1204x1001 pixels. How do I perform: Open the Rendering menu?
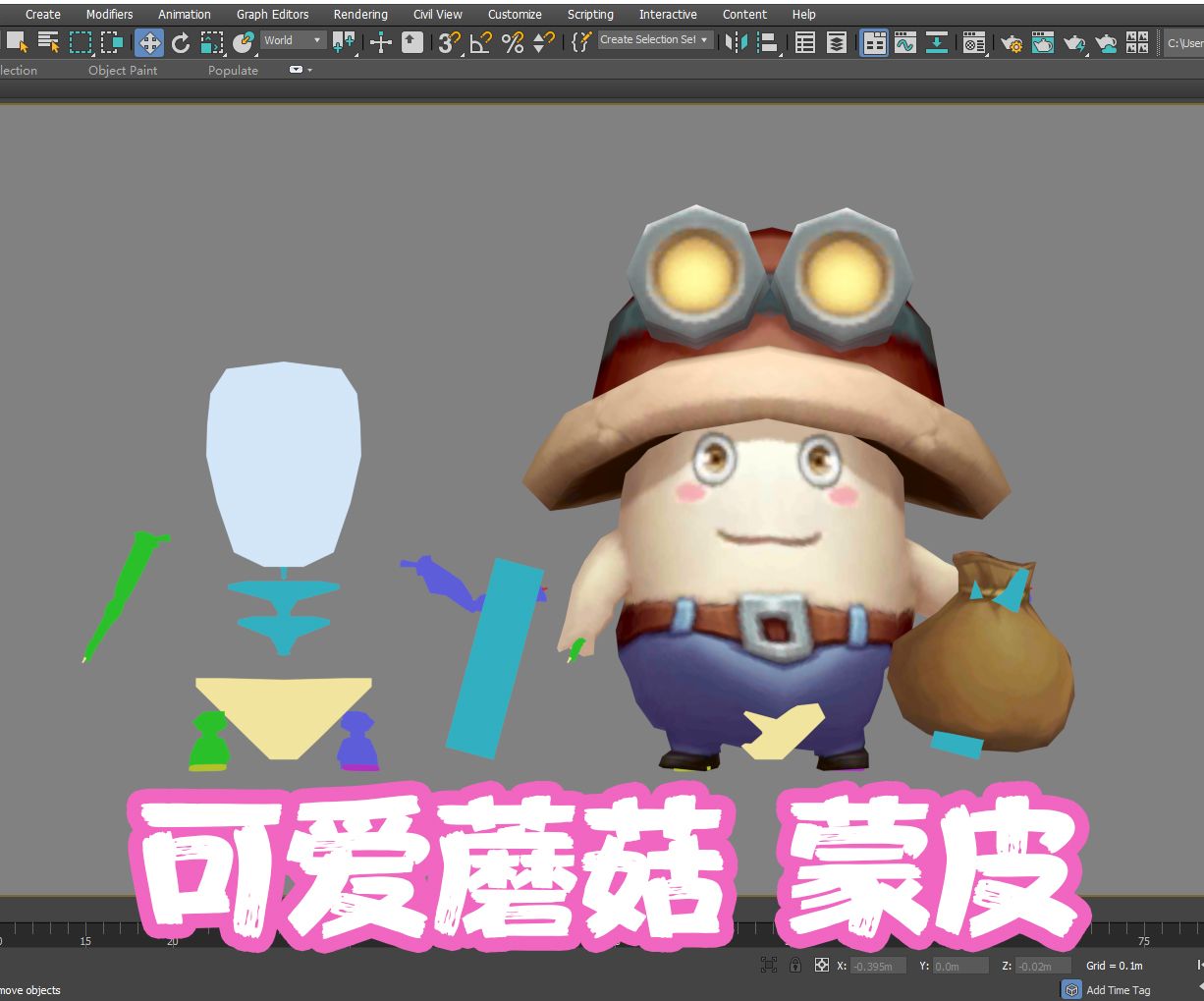[359, 14]
